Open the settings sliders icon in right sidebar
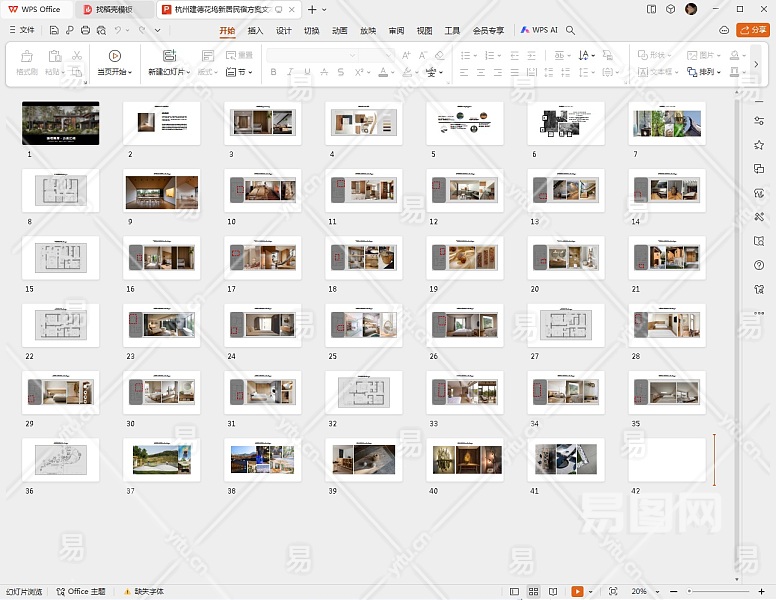This screenshot has width=776, height=600. [x=759, y=121]
